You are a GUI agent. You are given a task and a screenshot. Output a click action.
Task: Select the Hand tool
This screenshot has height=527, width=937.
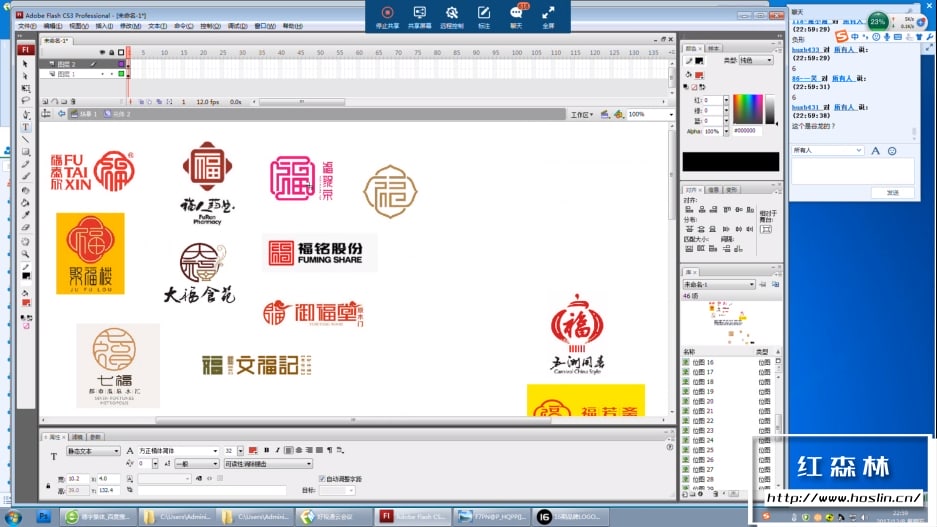tap(26, 242)
